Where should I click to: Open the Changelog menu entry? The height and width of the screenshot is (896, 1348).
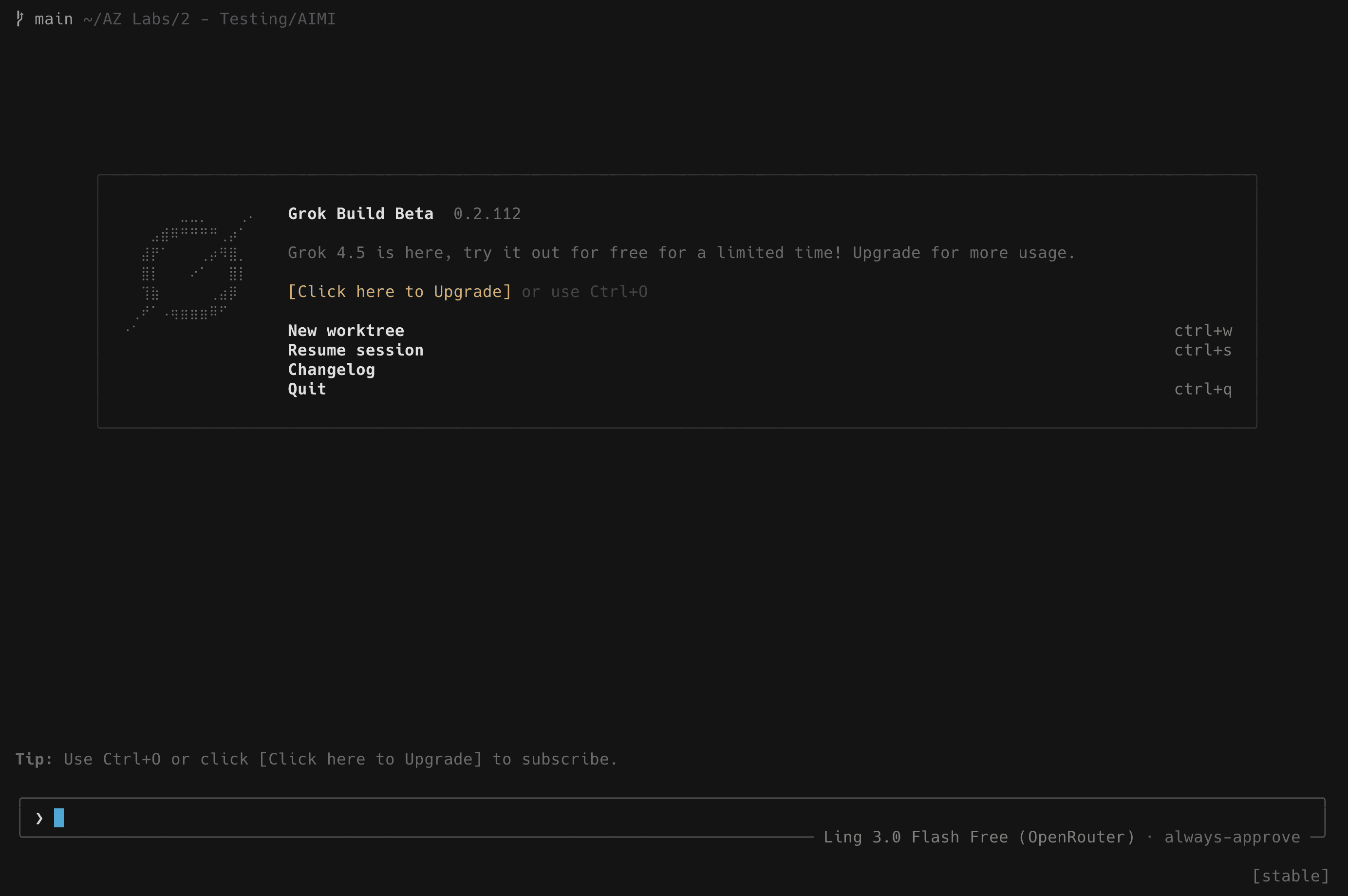(x=332, y=370)
